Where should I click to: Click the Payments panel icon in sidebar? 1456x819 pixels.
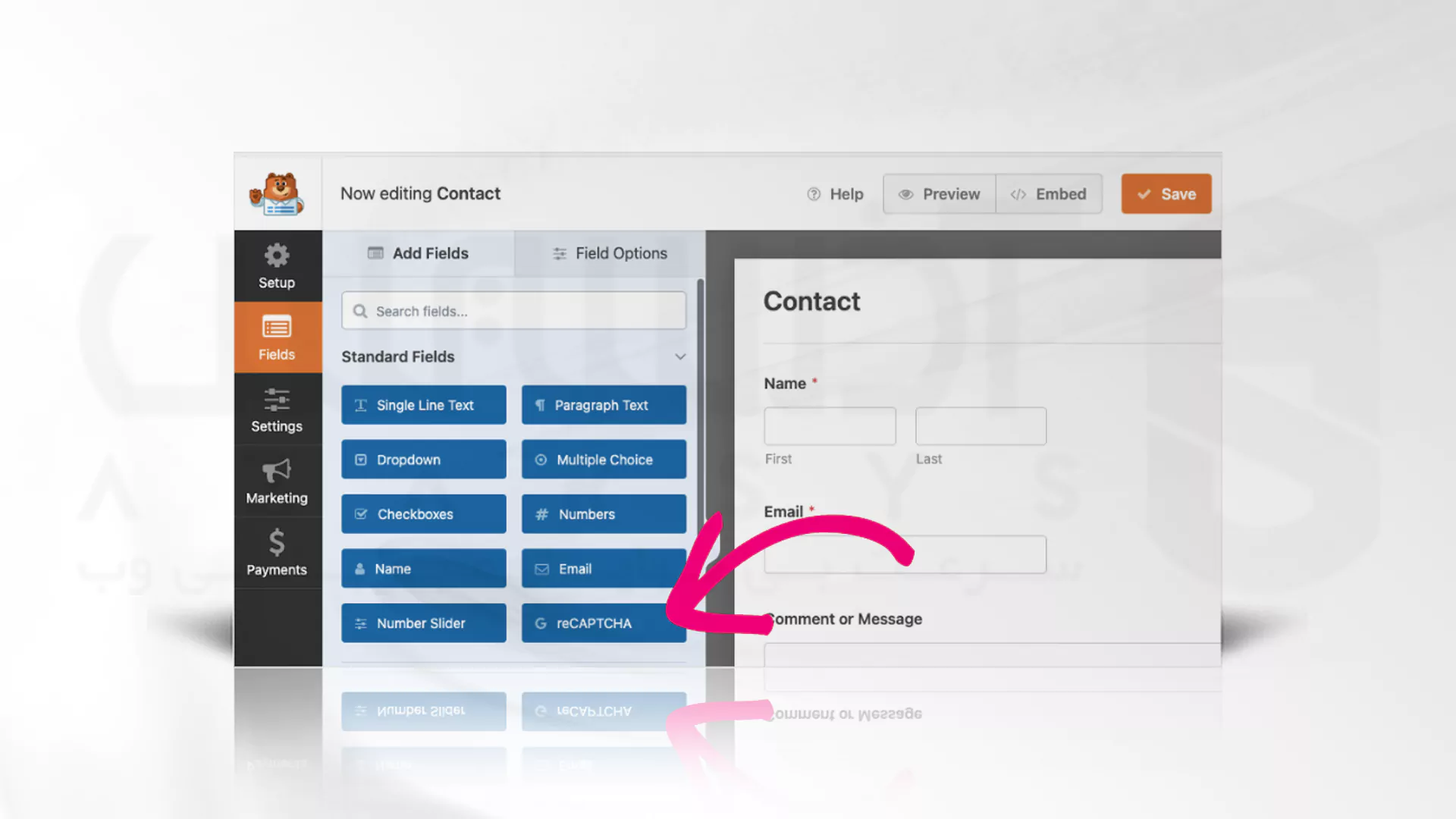point(276,554)
